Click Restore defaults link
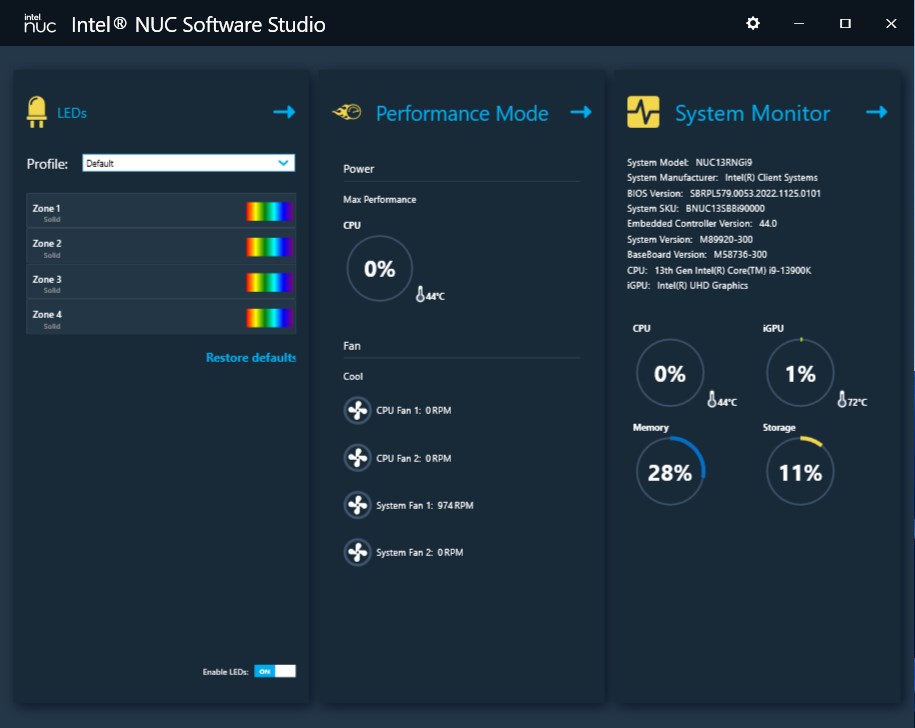 point(251,358)
